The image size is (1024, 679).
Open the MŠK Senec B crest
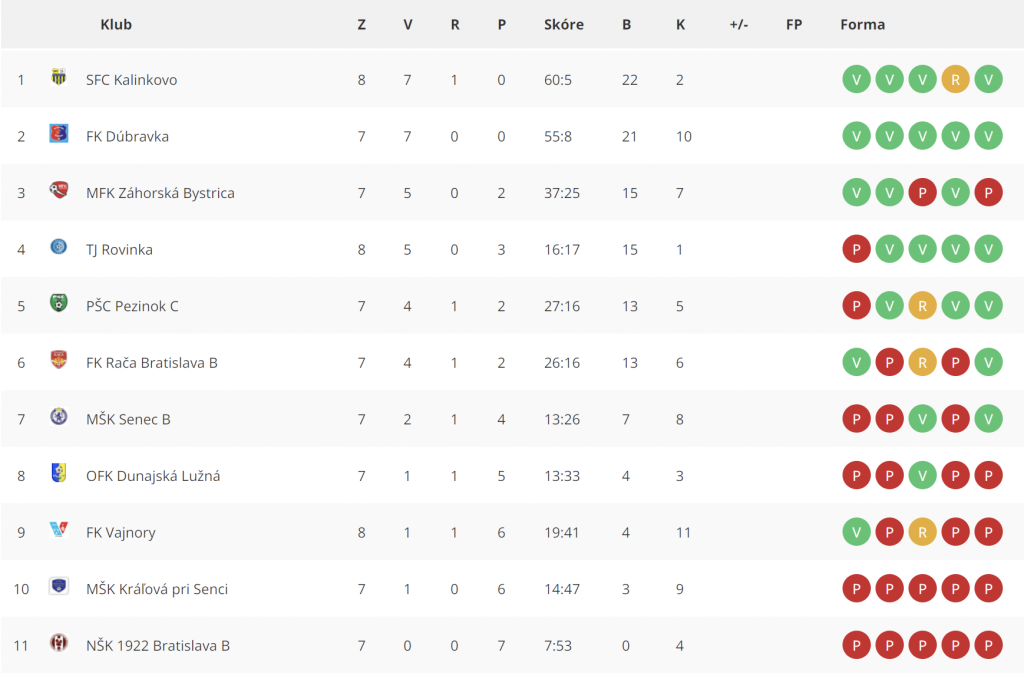pyautogui.click(x=59, y=416)
